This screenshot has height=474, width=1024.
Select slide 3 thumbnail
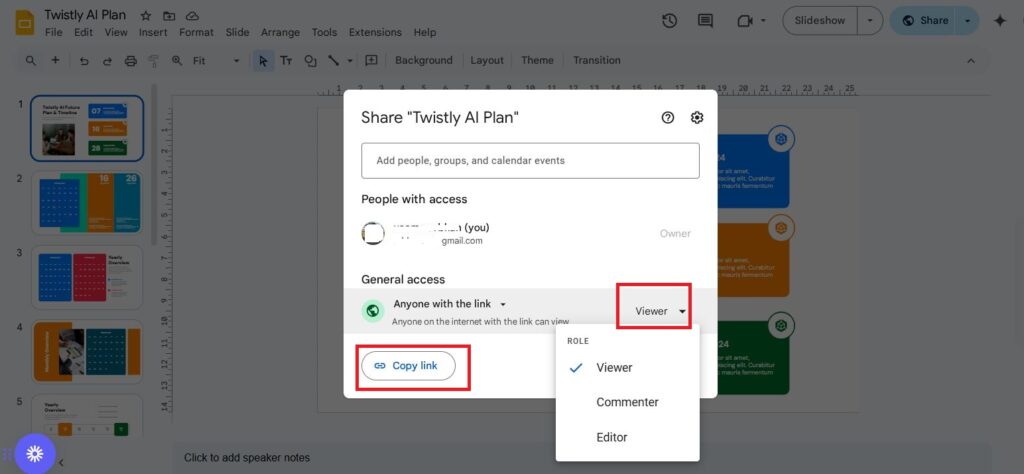tap(87, 277)
